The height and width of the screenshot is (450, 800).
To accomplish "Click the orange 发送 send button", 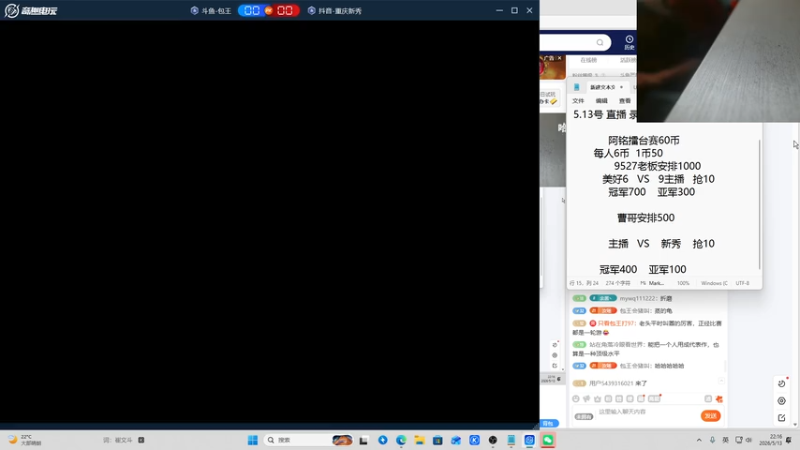I will coord(710,416).
